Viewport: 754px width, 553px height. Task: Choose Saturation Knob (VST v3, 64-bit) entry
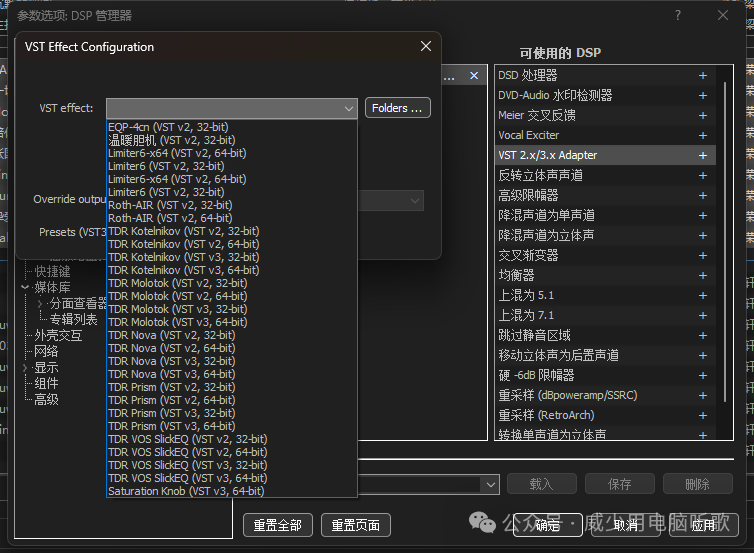(x=185, y=491)
